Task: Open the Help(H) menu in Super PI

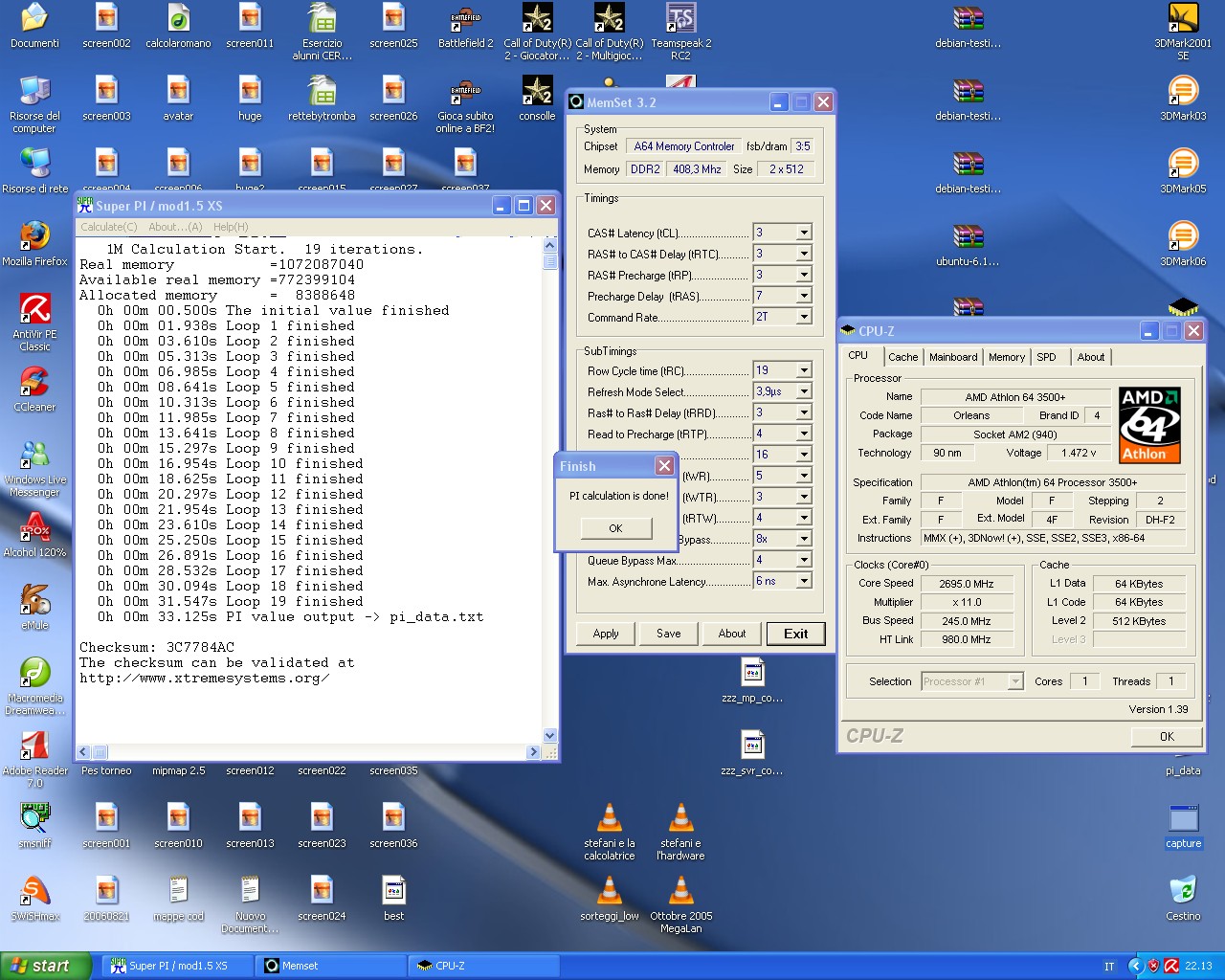Action: tap(231, 227)
